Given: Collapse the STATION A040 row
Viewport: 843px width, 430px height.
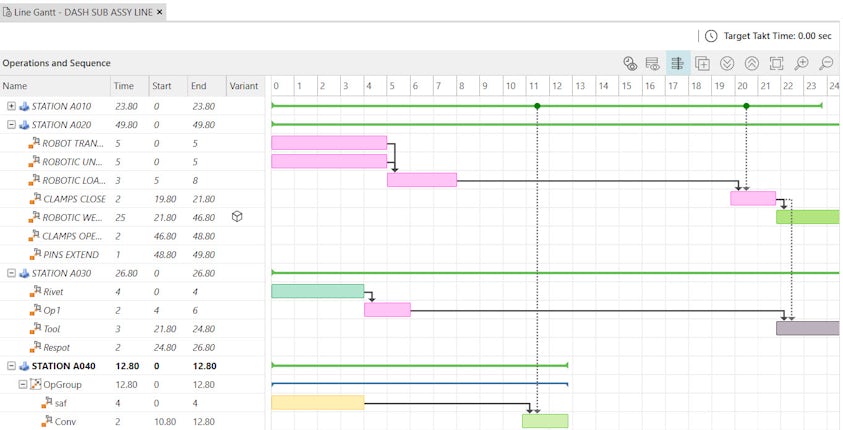Looking at the screenshot, I should pyautogui.click(x=11, y=366).
